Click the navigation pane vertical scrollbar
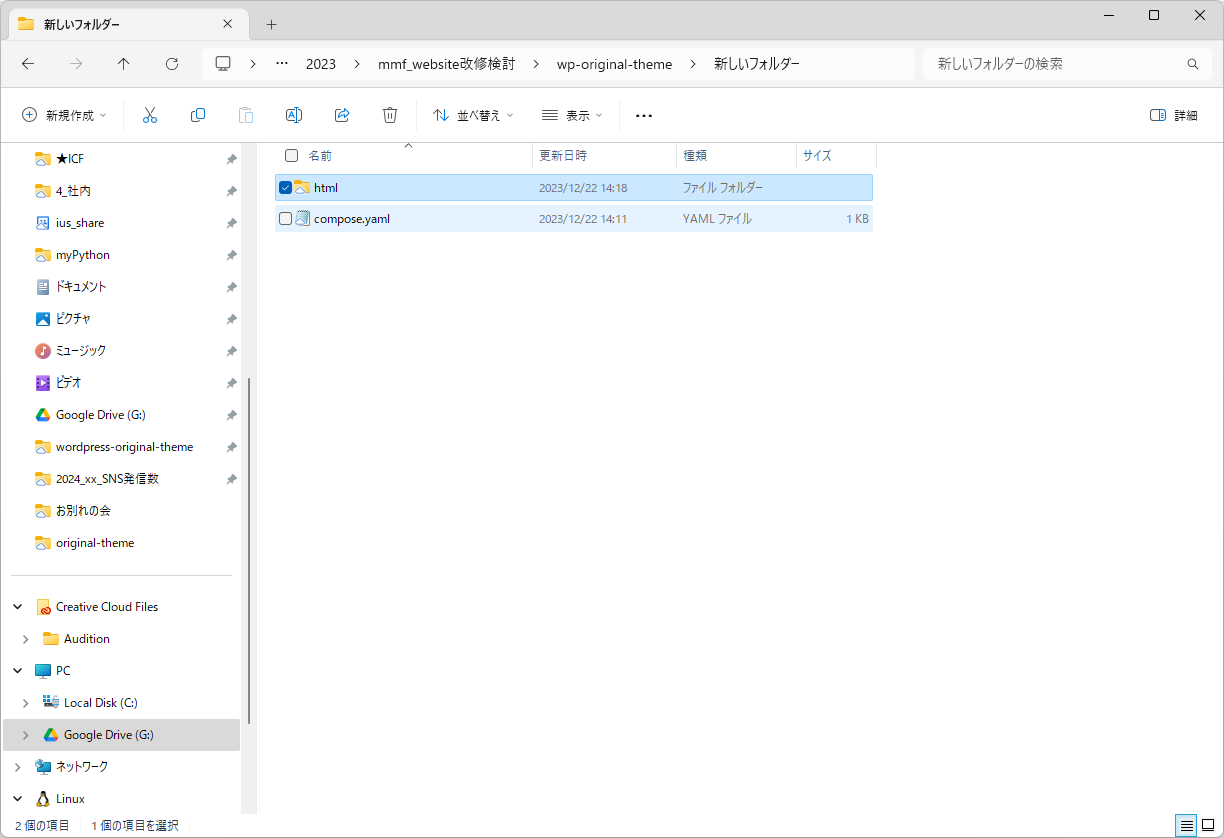Viewport: 1224px width, 838px height. pyautogui.click(x=248, y=550)
